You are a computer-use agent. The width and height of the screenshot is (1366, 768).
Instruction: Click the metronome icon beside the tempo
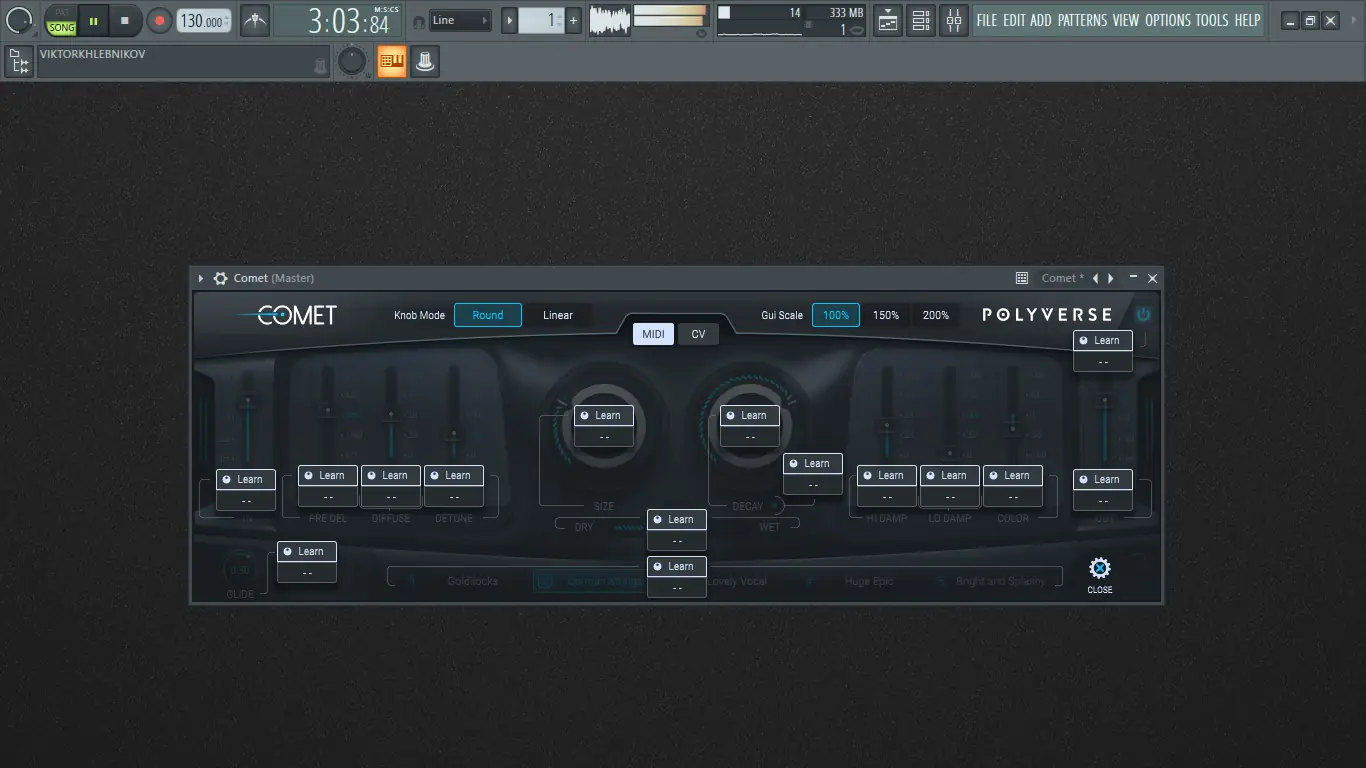pyautogui.click(x=255, y=20)
